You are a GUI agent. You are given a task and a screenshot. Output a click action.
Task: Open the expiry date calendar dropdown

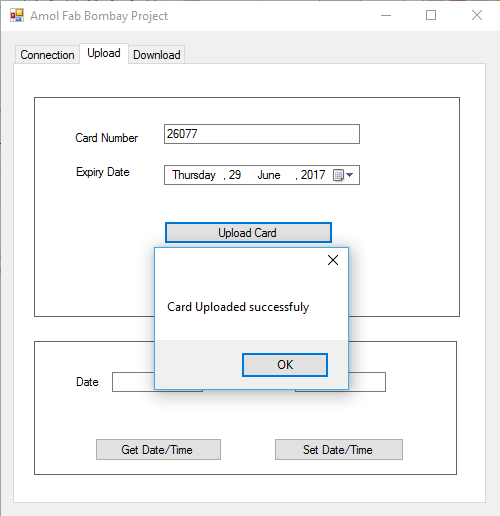[343, 175]
